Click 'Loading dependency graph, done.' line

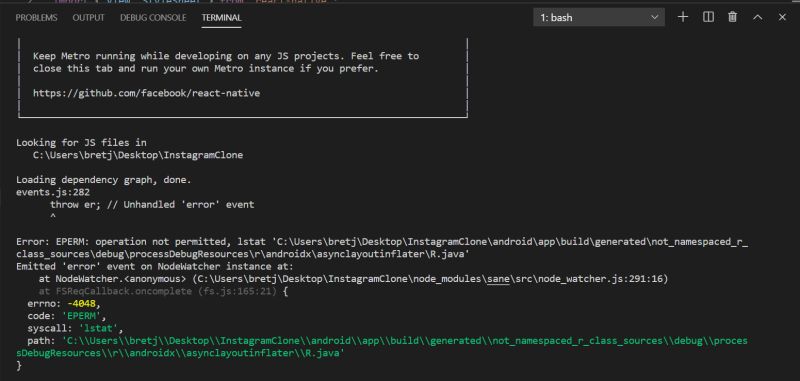104,180
